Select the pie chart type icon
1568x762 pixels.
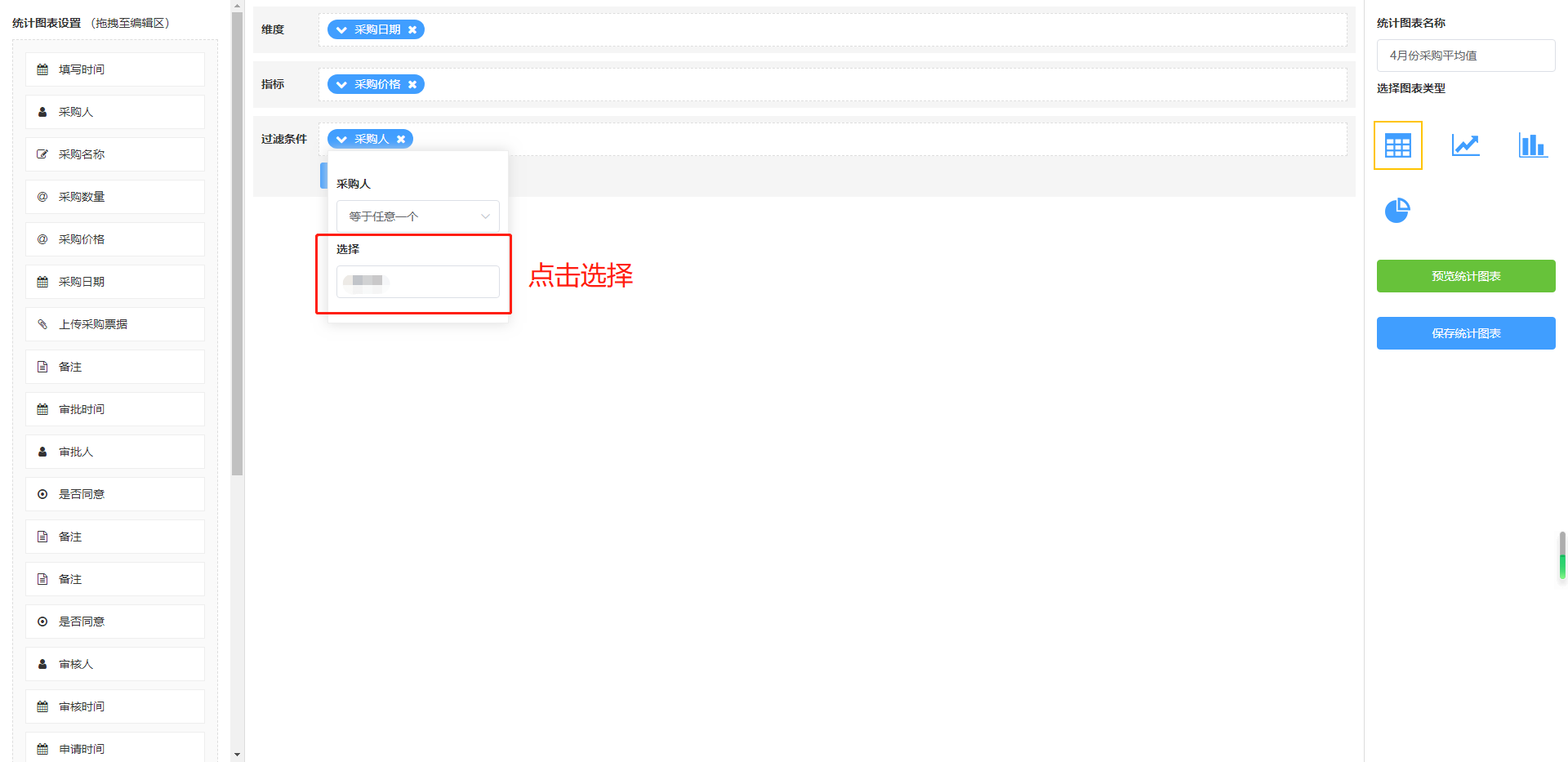click(x=1397, y=210)
